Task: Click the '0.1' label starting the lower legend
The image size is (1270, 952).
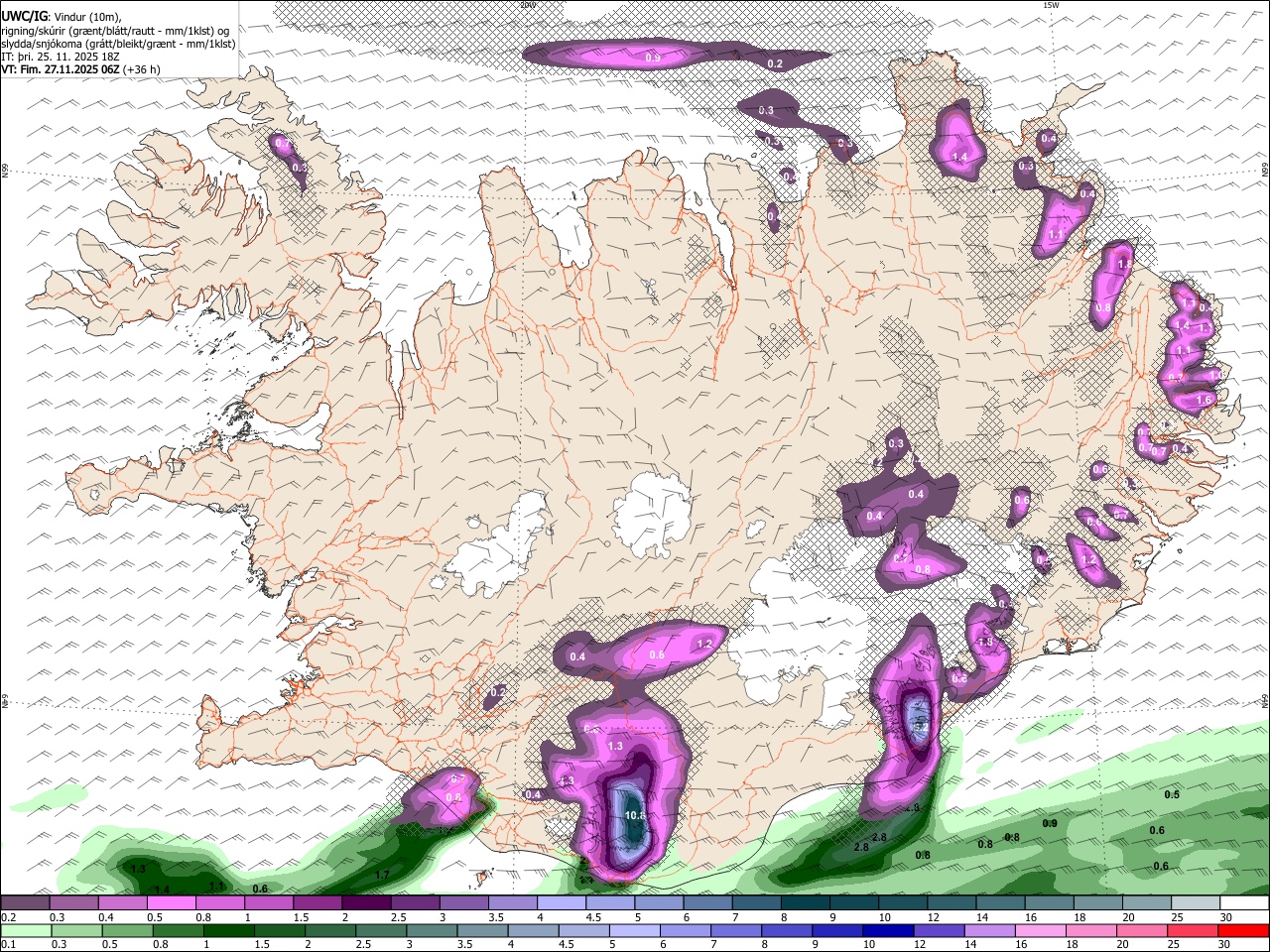Action: click(8, 945)
